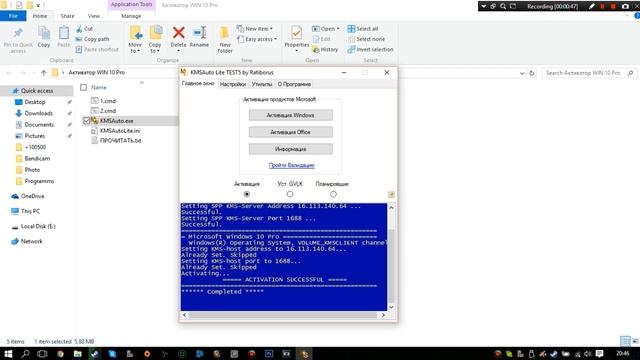Click the Copy icon in ribbon
Viewport: 640px width, 360px height.
click(x=44, y=33)
